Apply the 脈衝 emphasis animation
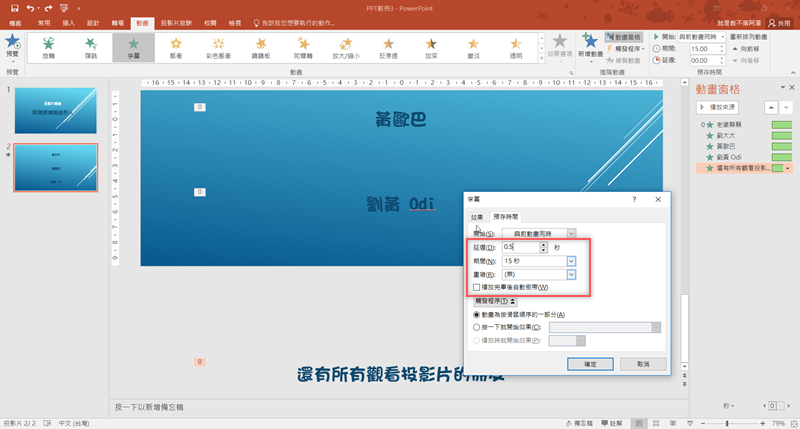This screenshot has height=429, width=800. point(176,47)
